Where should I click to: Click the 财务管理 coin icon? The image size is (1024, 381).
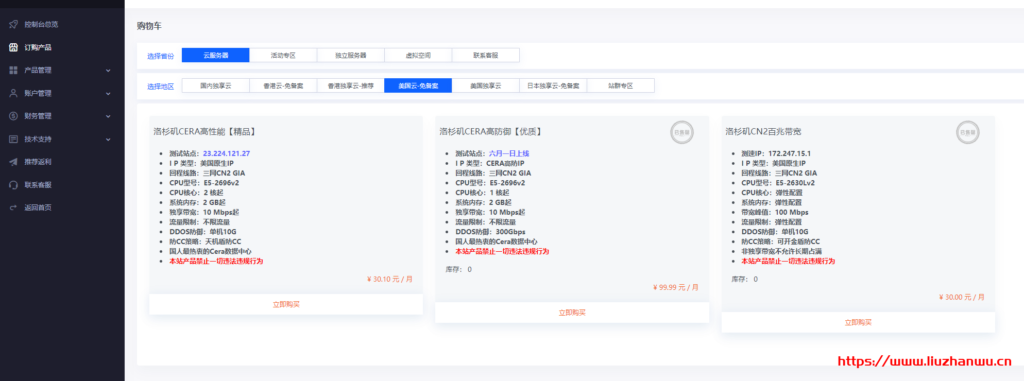(13, 116)
